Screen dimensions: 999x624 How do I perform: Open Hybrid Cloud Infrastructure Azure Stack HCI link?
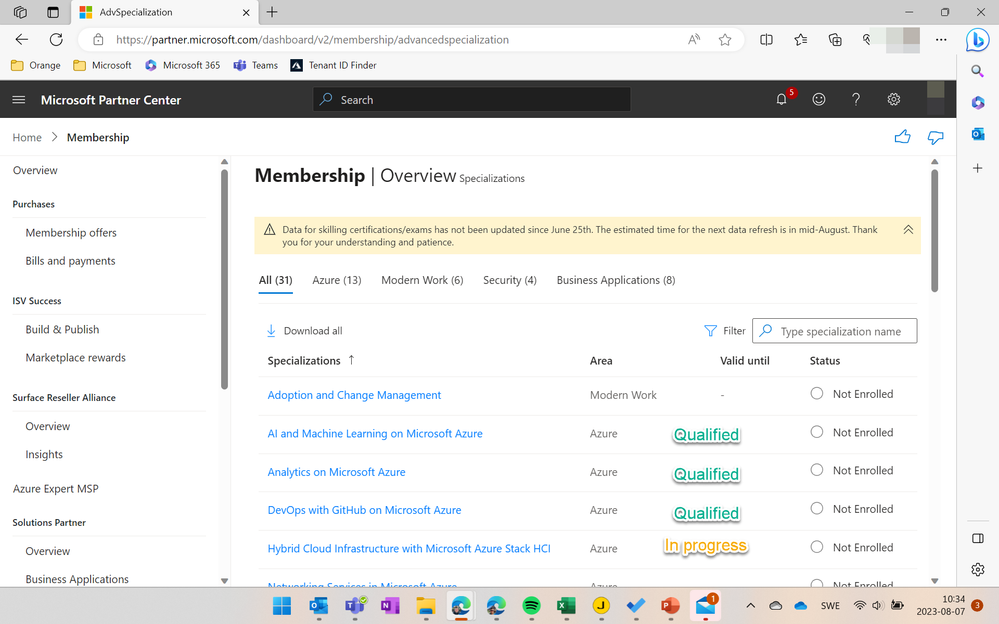coord(409,548)
